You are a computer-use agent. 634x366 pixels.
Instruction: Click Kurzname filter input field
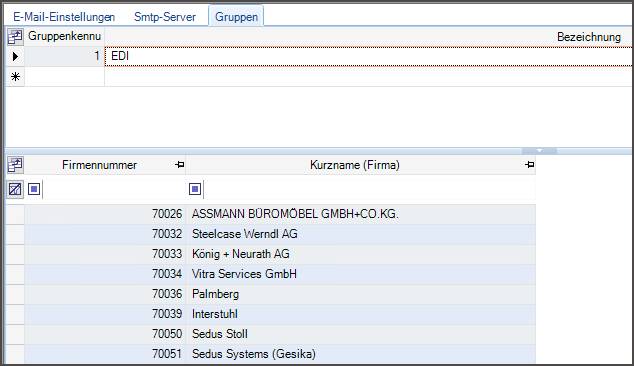[369, 189]
